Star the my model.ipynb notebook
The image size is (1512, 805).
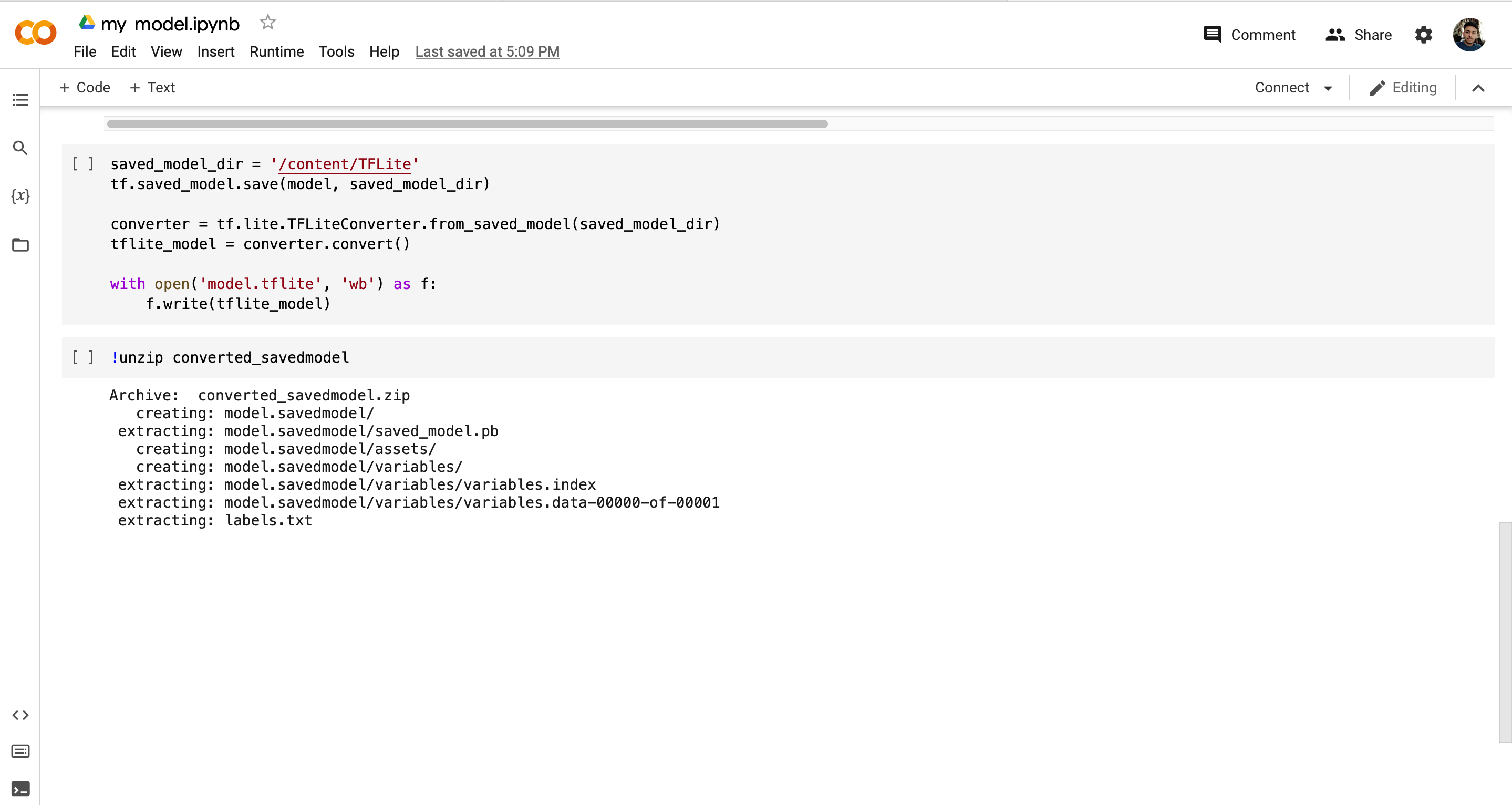tap(267, 22)
